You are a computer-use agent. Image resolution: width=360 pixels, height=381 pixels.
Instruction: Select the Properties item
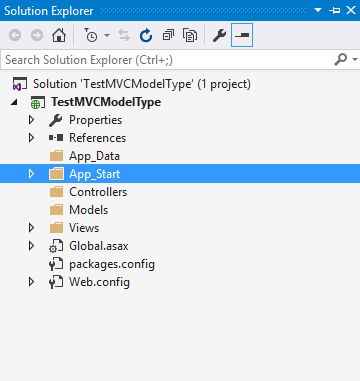95,120
